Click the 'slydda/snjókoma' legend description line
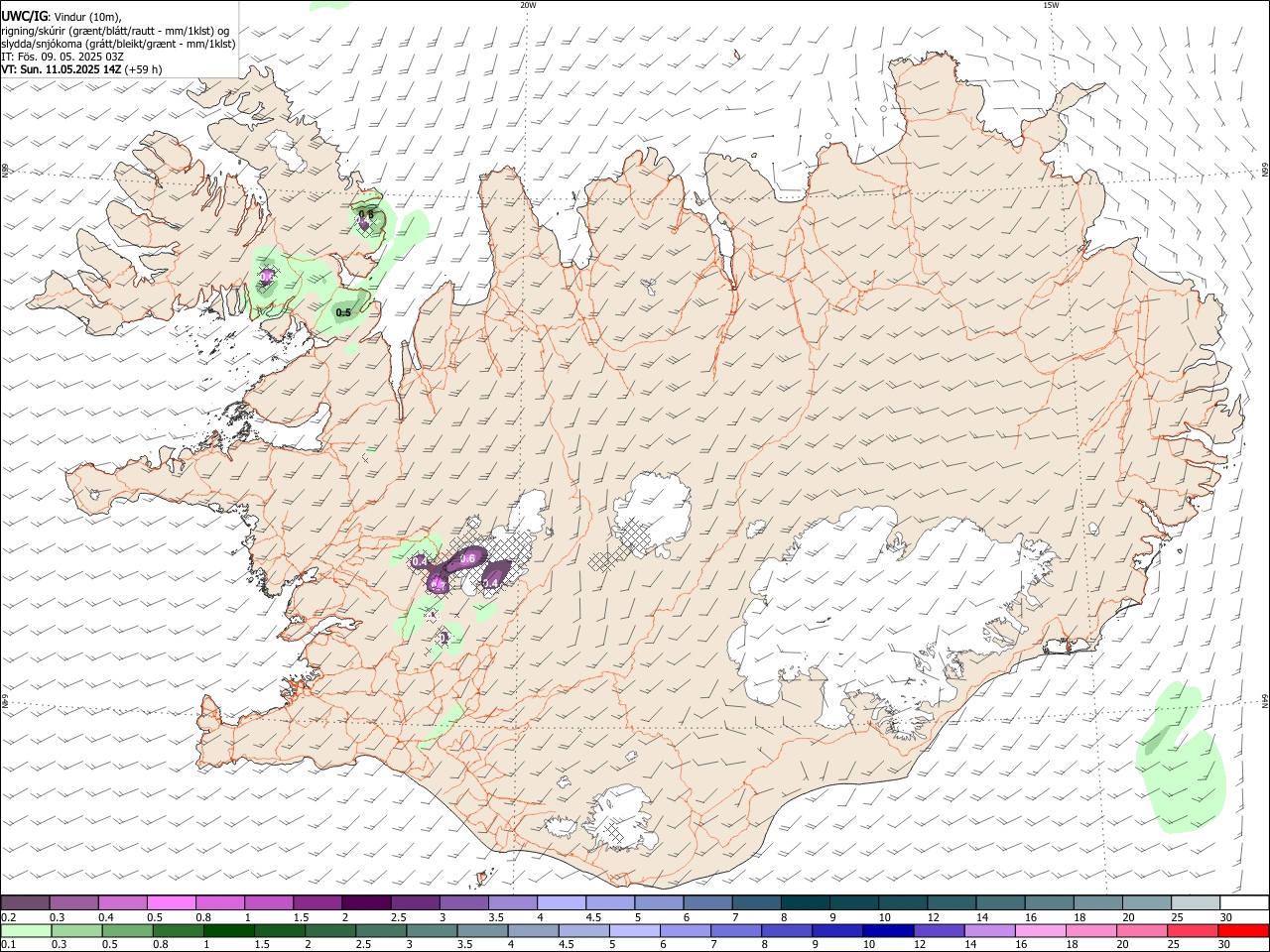 click(x=118, y=44)
